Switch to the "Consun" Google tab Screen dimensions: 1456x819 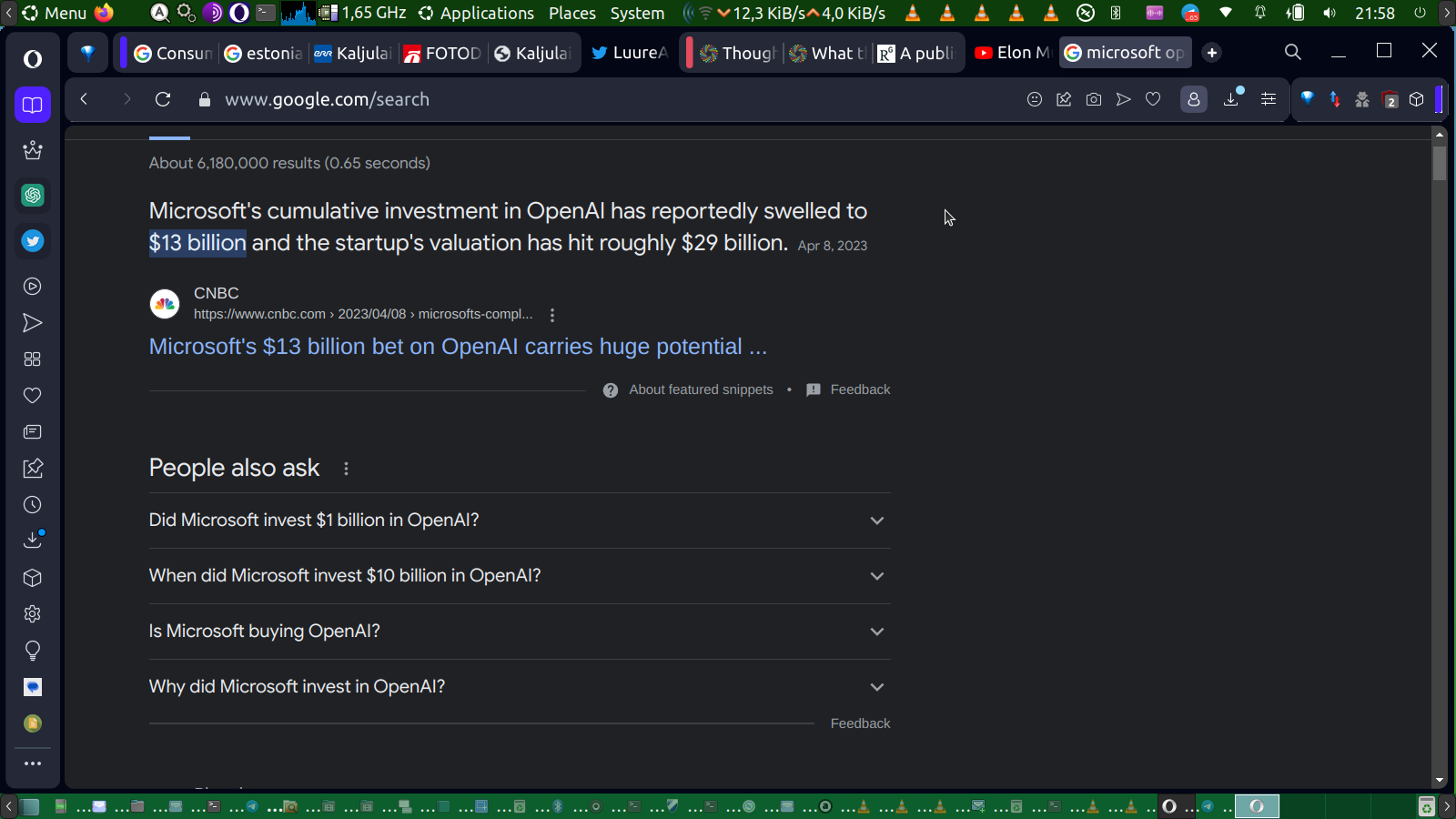173,53
